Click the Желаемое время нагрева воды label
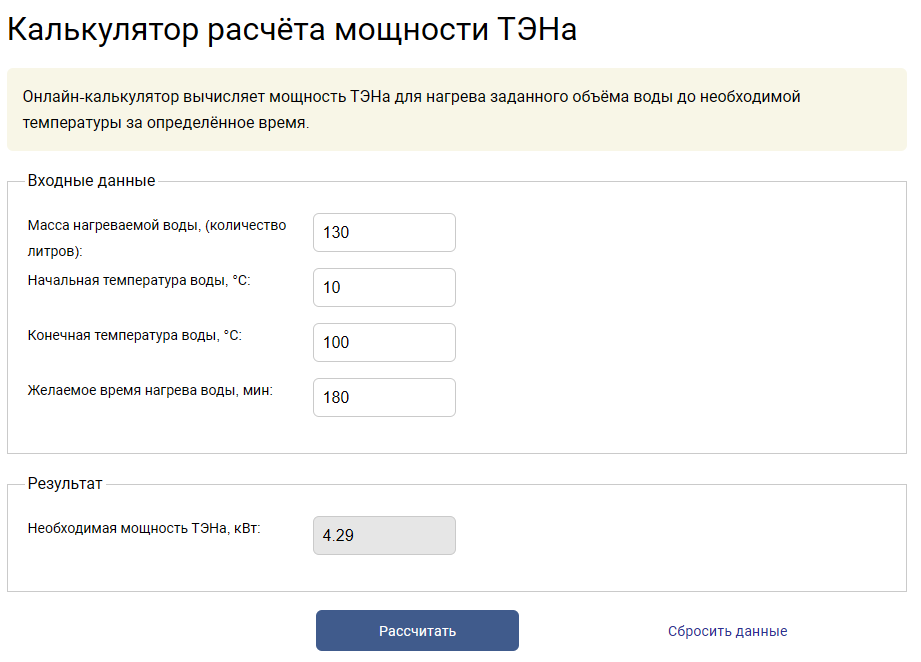 coord(150,390)
